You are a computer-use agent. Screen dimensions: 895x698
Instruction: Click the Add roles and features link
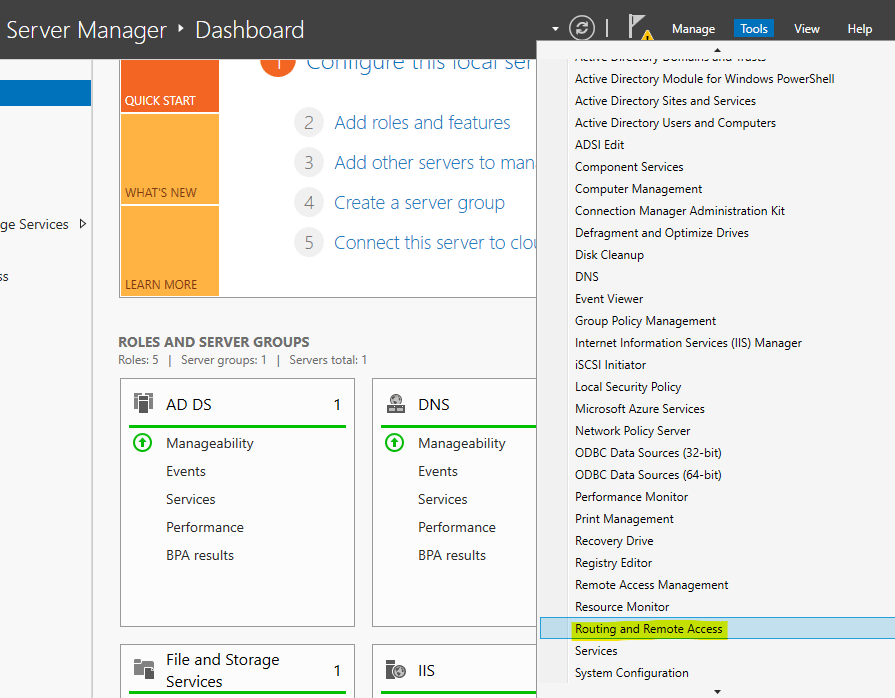click(422, 123)
